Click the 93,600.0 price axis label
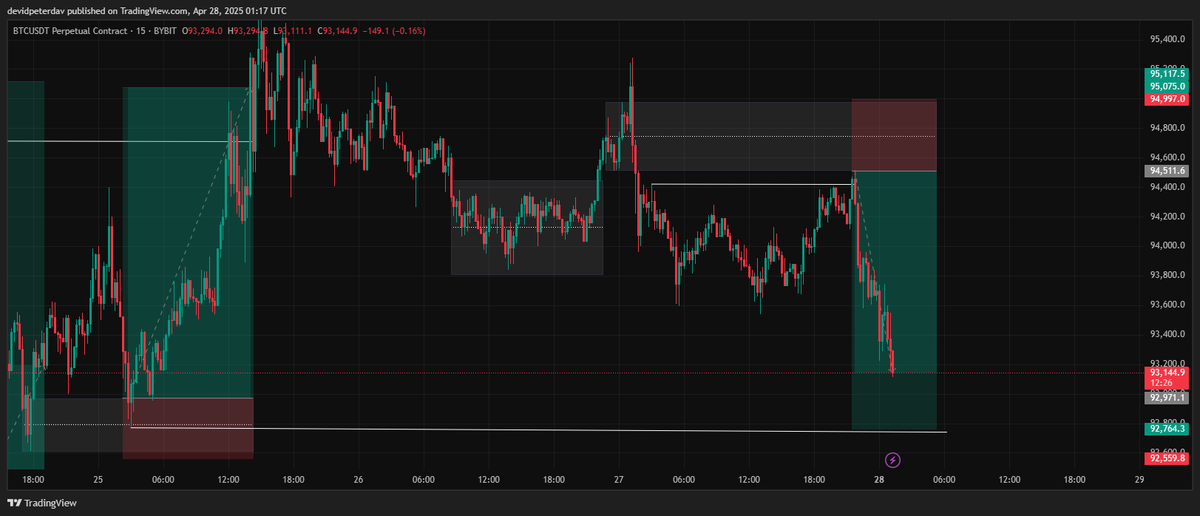 1167,305
